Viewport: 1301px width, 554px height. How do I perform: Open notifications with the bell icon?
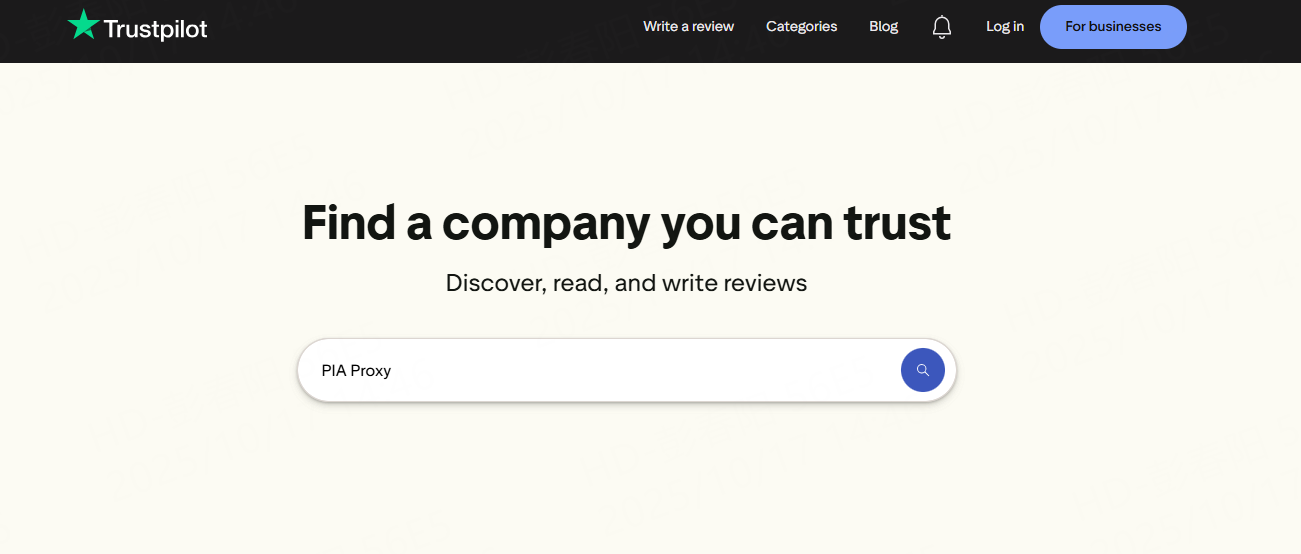(x=942, y=27)
